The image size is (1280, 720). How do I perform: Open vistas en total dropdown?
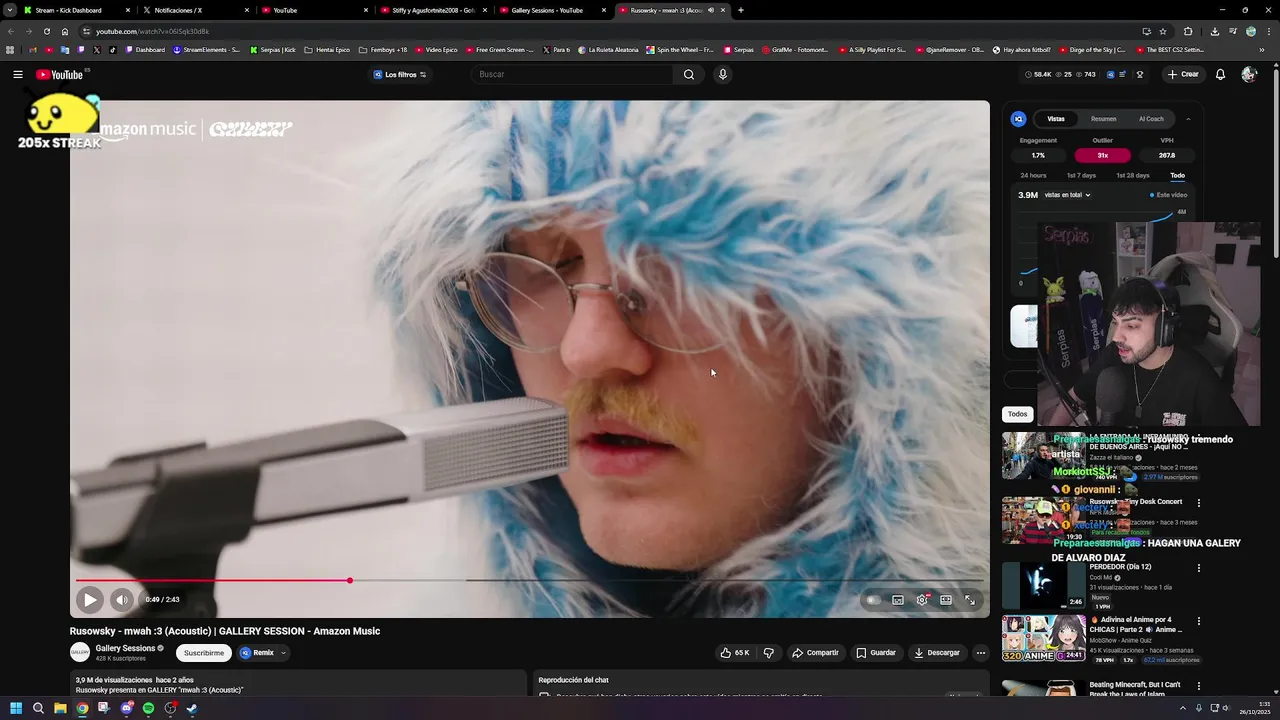[1067, 195]
